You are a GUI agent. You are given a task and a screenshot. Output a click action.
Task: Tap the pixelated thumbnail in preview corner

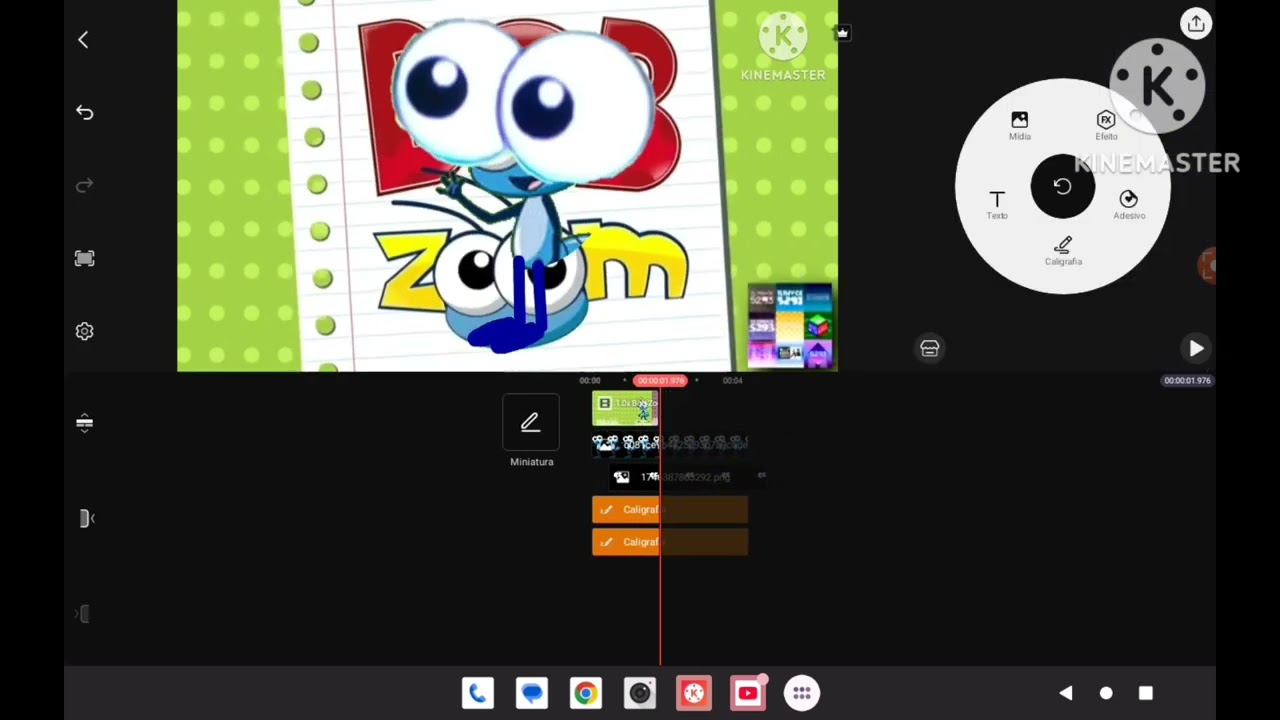click(790, 326)
